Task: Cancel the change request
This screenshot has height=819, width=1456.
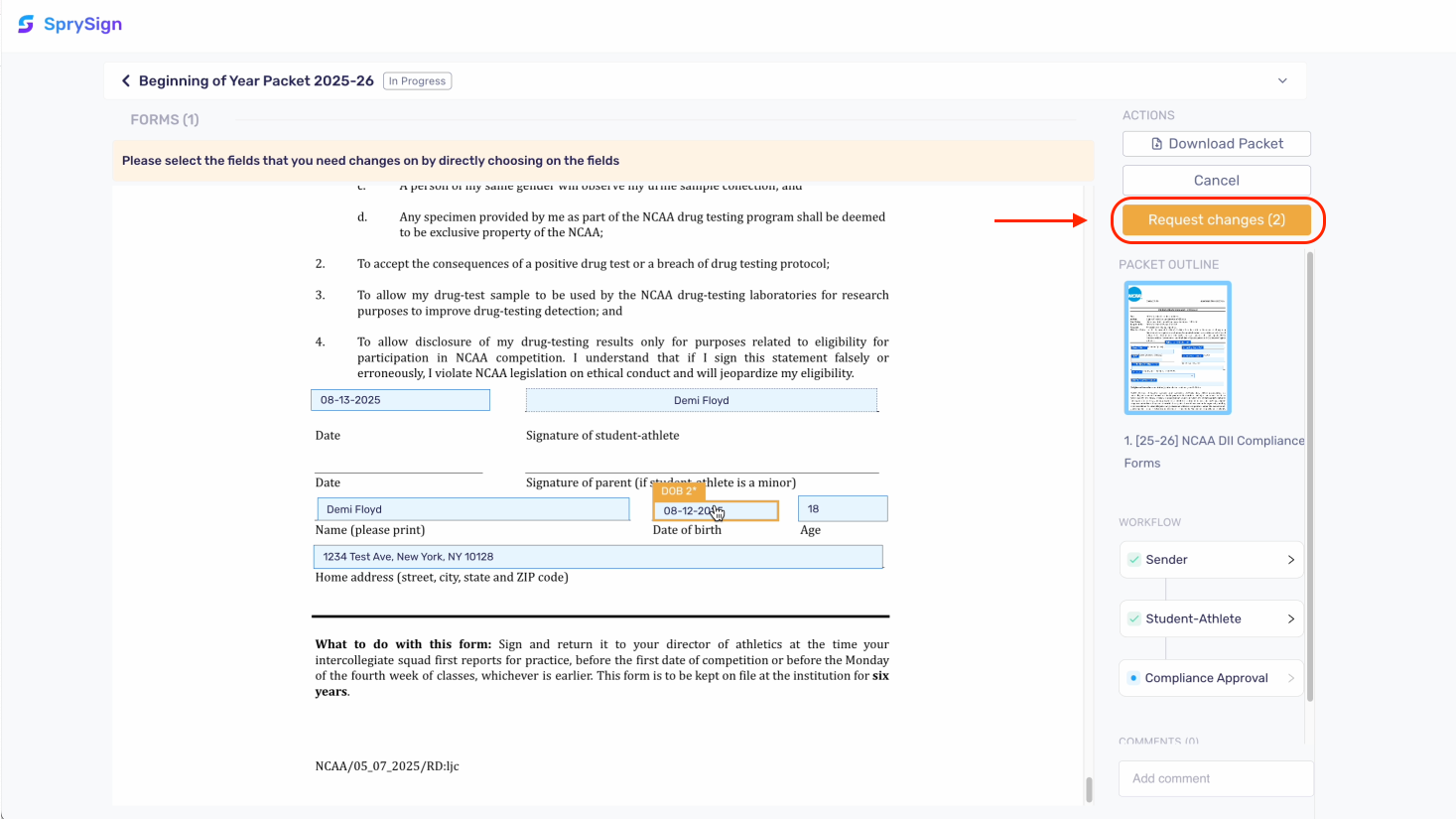Action: [1216, 181]
